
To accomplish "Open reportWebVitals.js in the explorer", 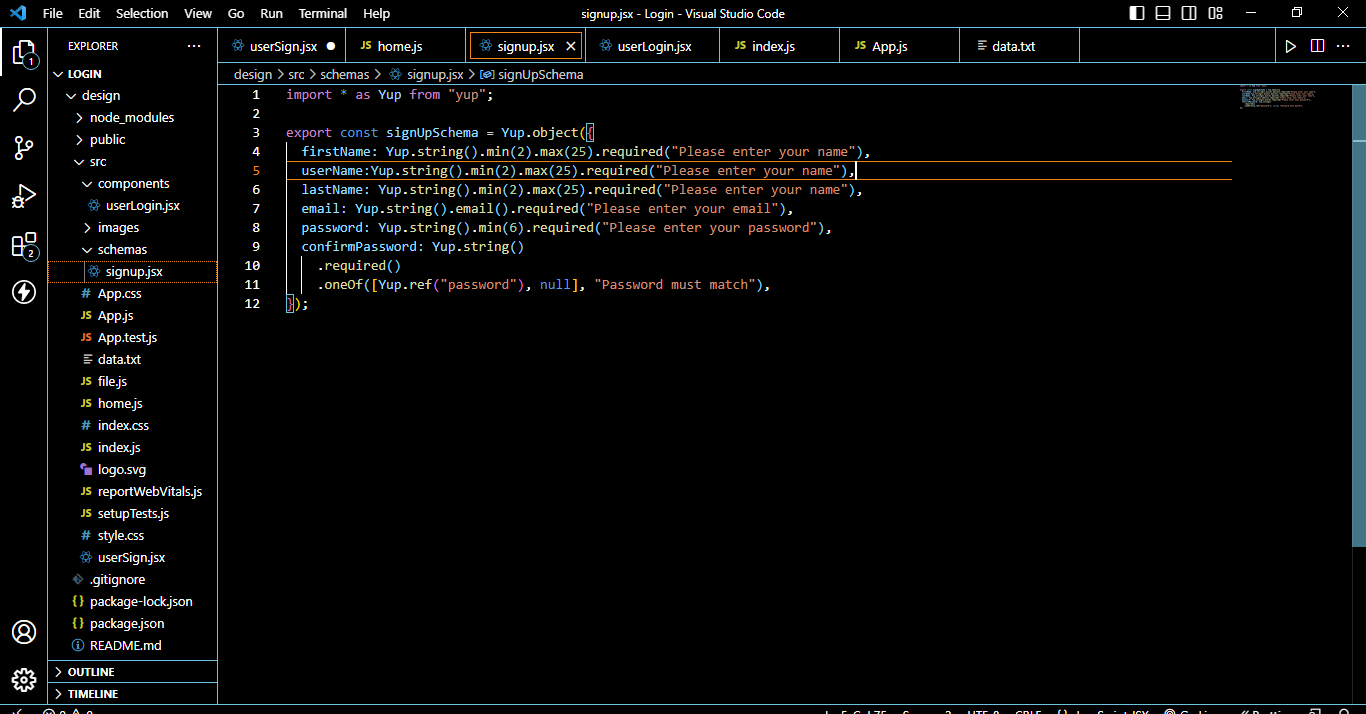I will click(132, 492).
